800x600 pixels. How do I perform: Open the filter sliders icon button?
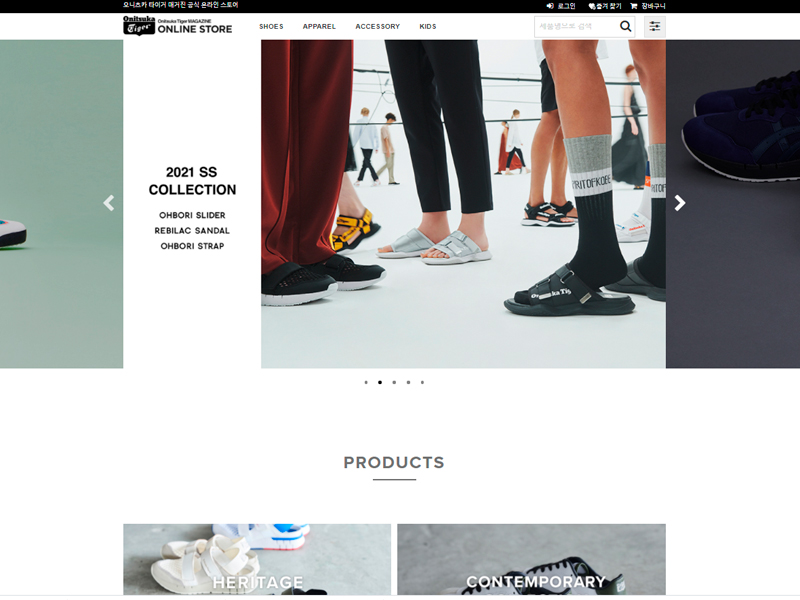point(655,27)
